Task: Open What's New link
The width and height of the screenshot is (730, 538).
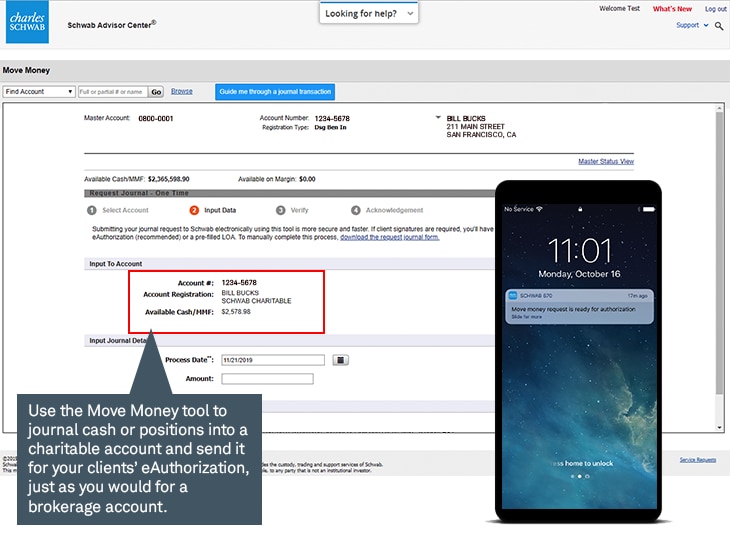Action: [x=672, y=9]
